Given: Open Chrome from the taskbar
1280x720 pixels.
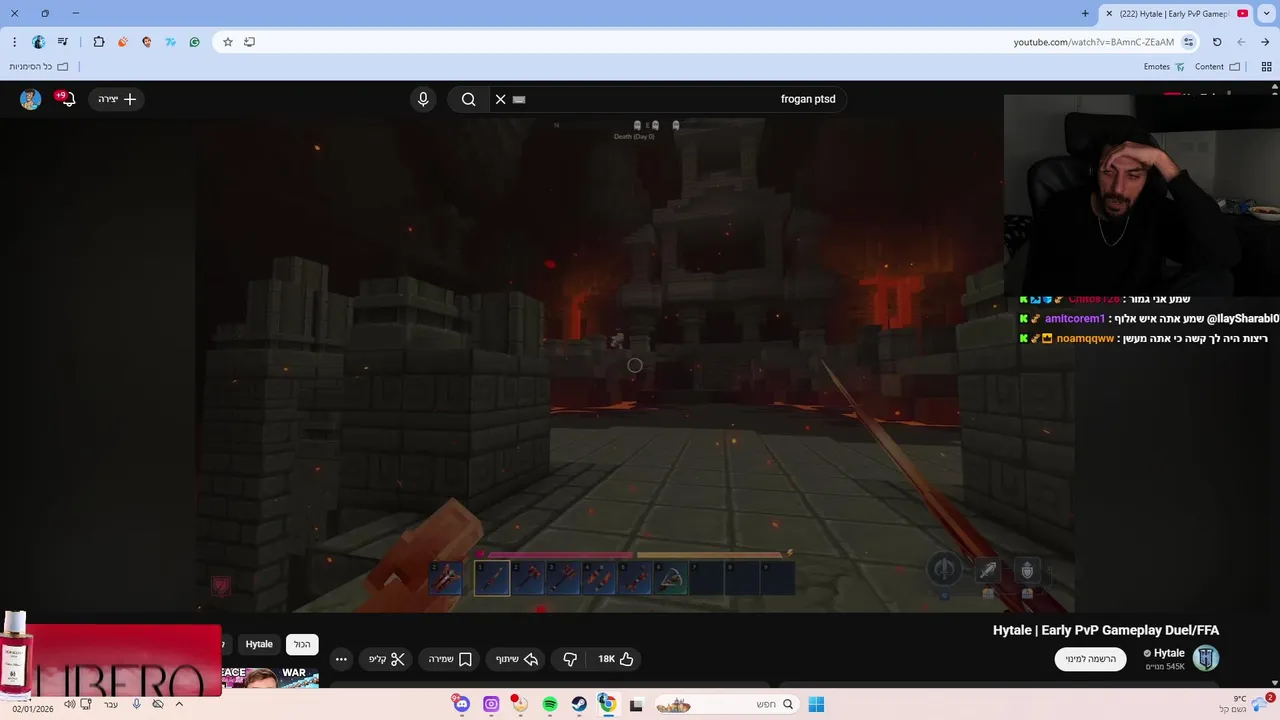Looking at the screenshot, I should 607,704.
